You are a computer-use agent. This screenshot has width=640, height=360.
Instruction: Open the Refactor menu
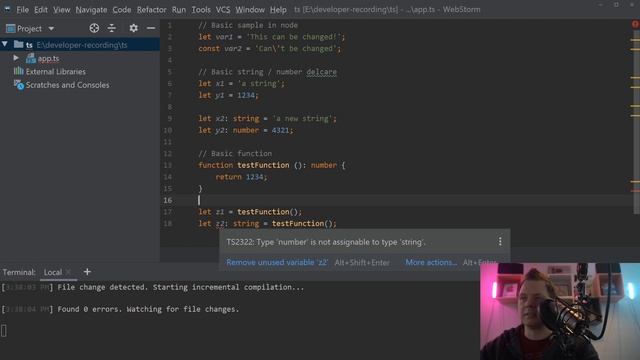tap(151, 9)
